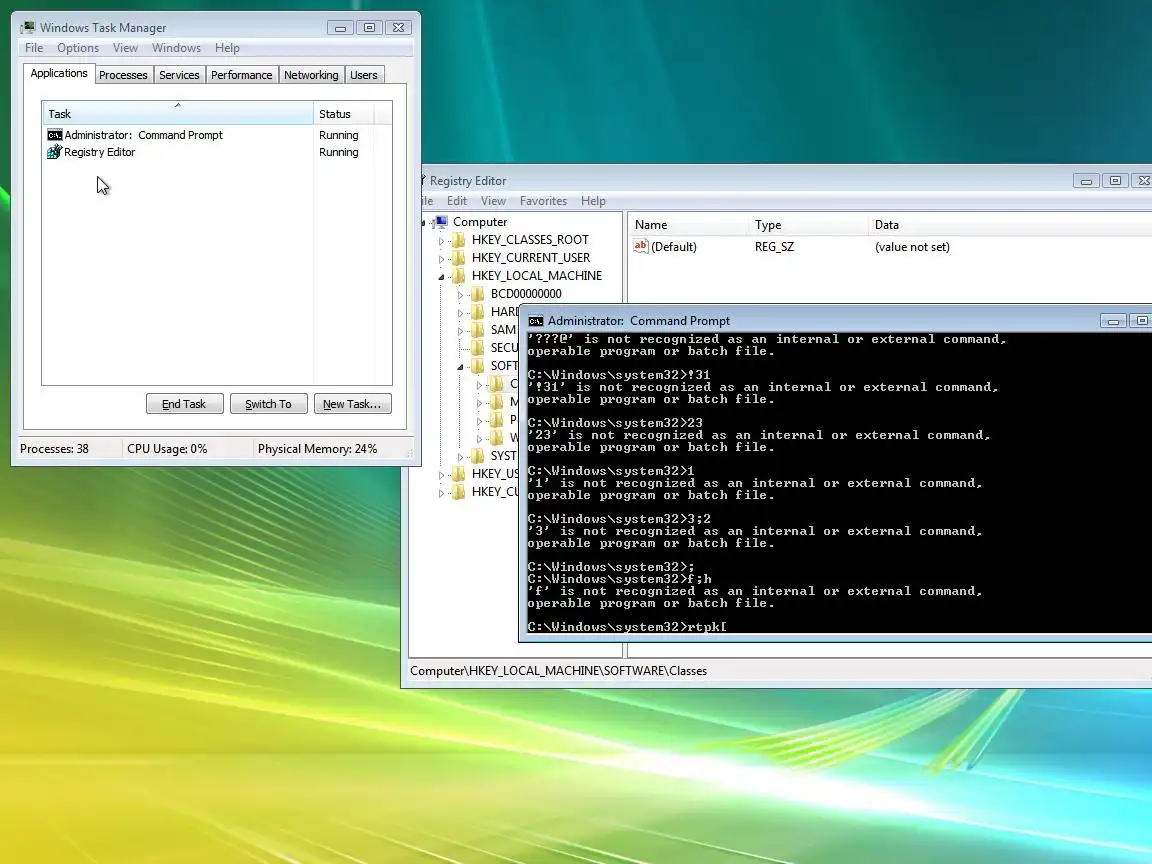Open Registry Editor Favorites menu
Screen dimensions: 1152x864
pyautogui.click(x=543, y=201)
